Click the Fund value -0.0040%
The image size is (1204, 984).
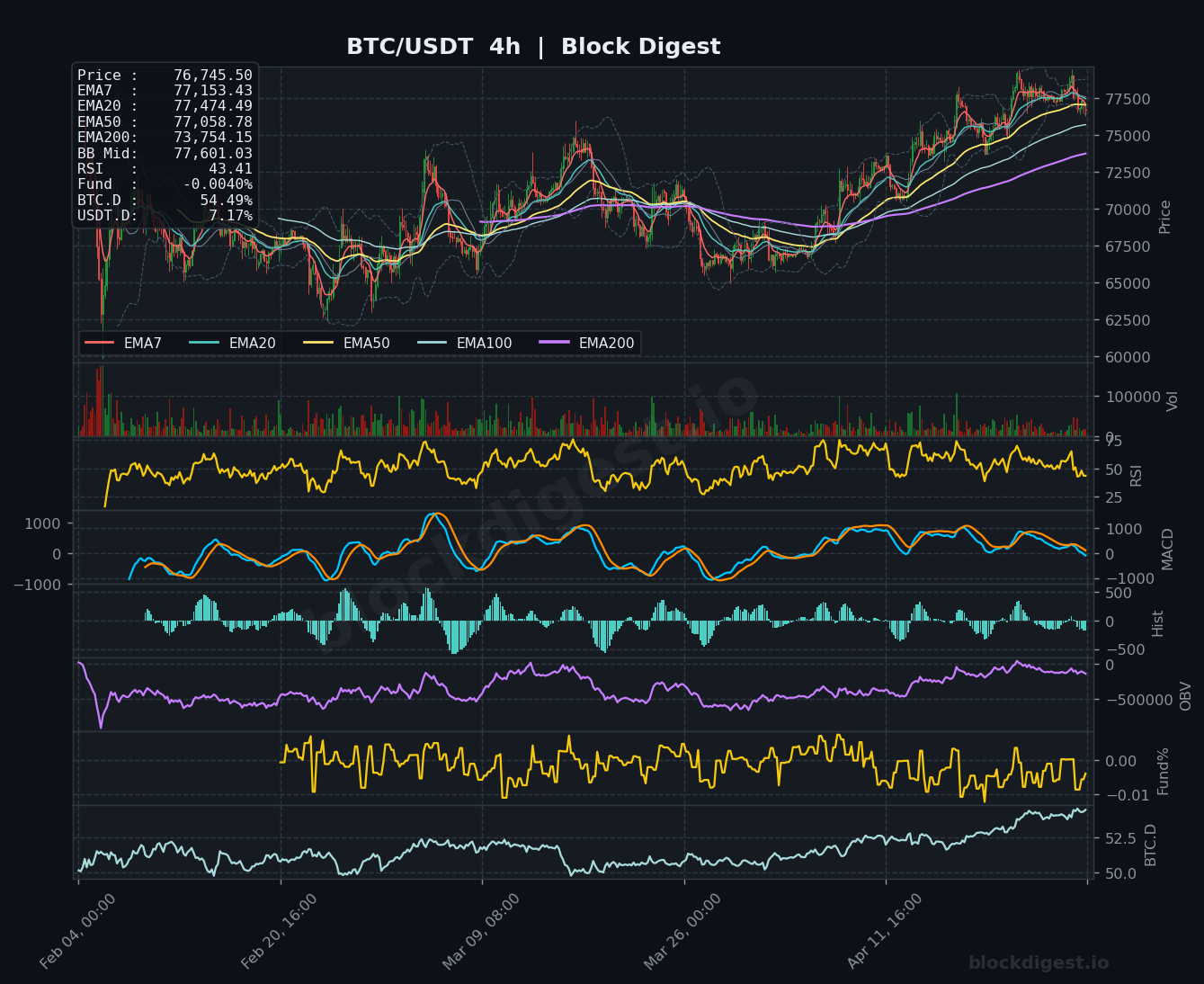pyautogui.click(x=218, y=184)
